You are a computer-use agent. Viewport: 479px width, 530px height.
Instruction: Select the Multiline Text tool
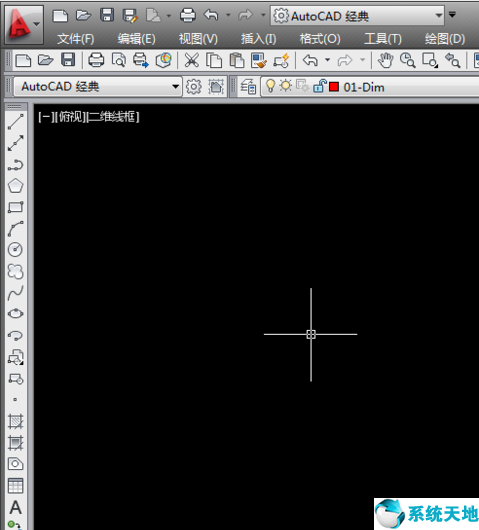tap(16, 507)
